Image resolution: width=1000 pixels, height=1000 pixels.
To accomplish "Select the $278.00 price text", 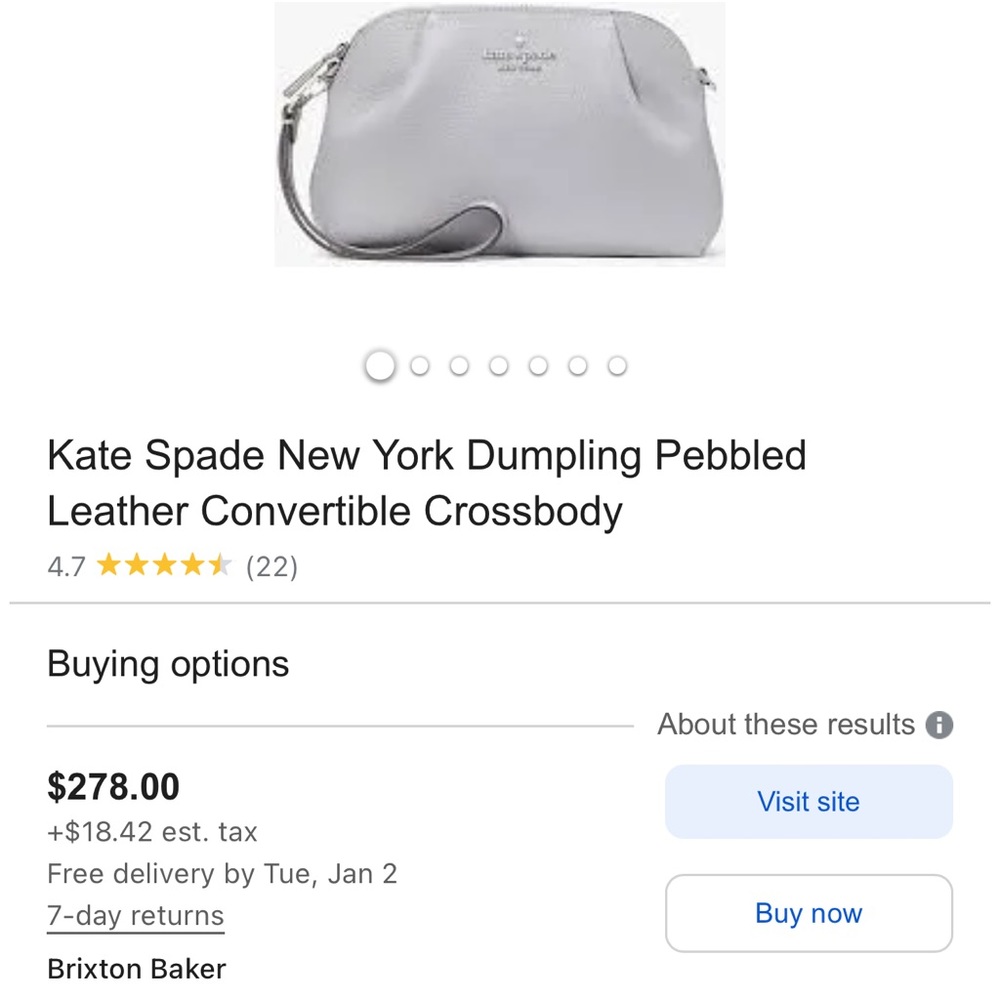I will (x=113, y=787).
